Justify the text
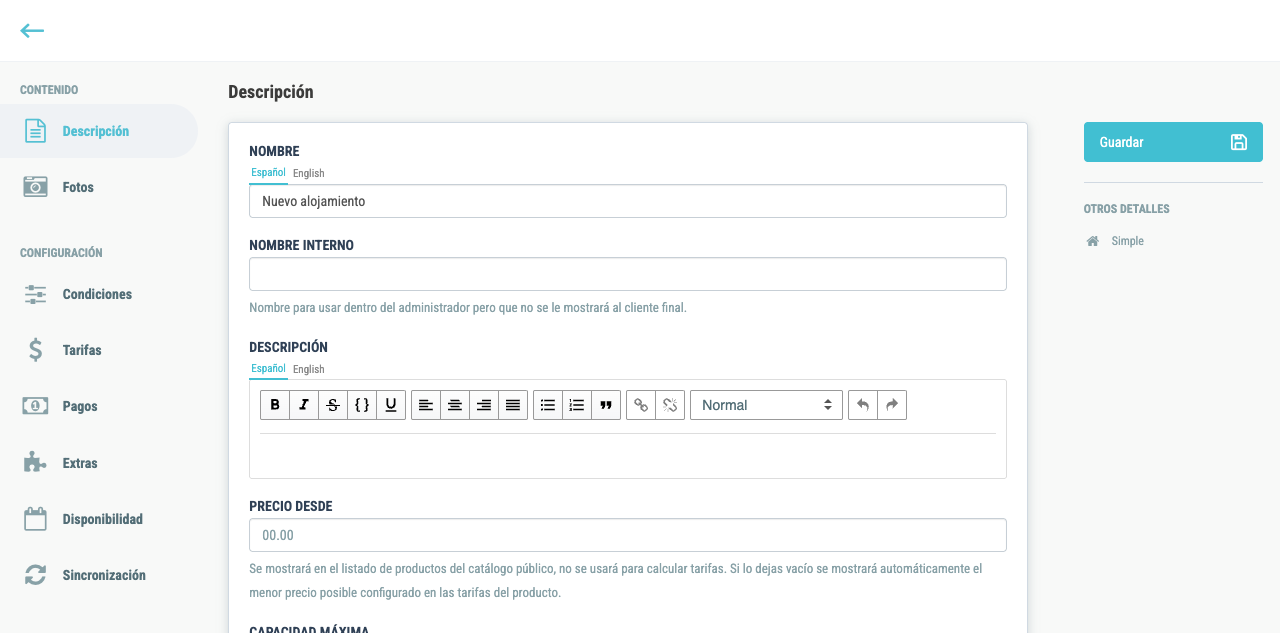The image size is (1280, 633). [513, 405]
